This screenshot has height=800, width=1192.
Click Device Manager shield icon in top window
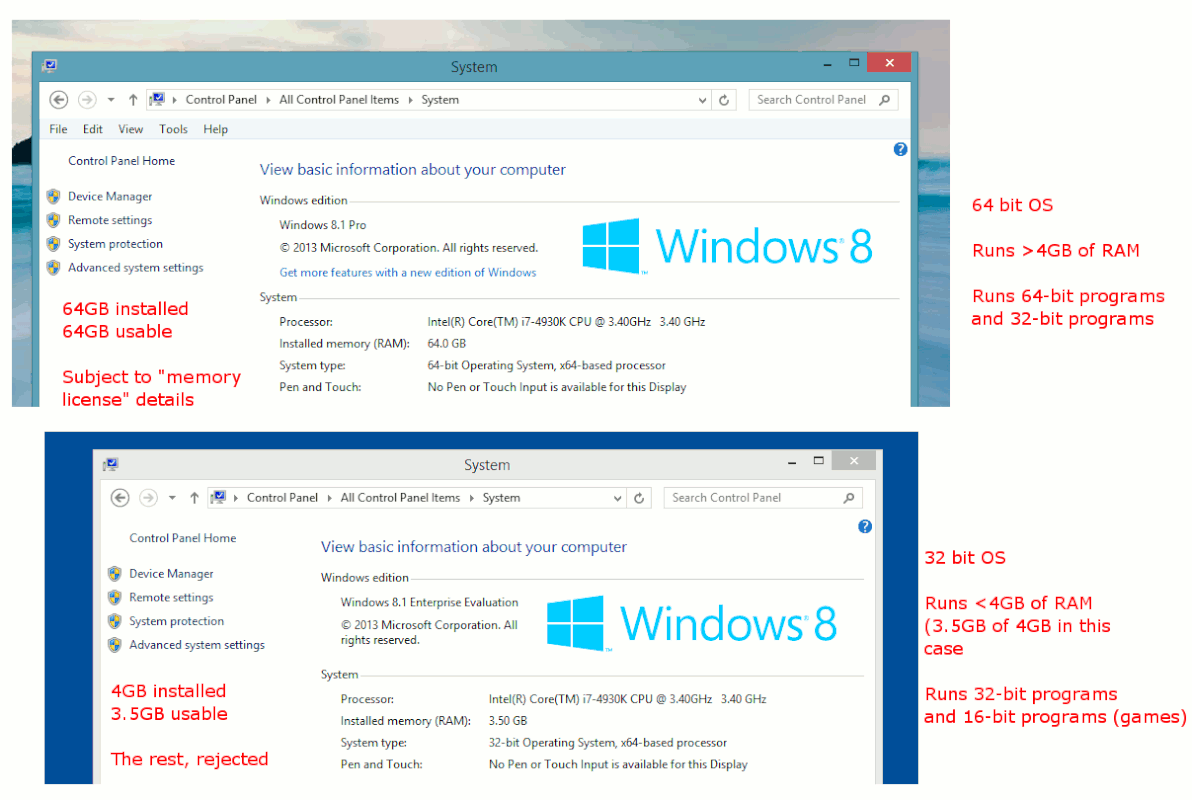click(x=53, y=196)
